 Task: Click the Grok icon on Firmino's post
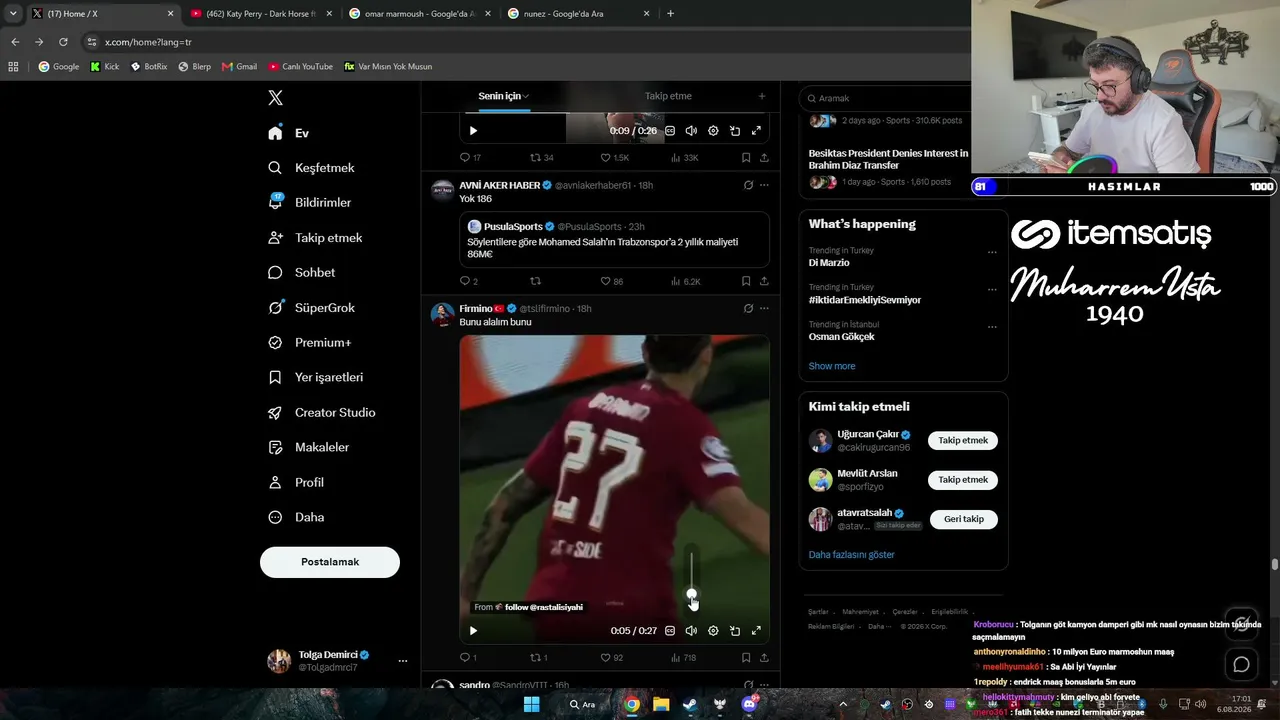click(x=748, y=308)
